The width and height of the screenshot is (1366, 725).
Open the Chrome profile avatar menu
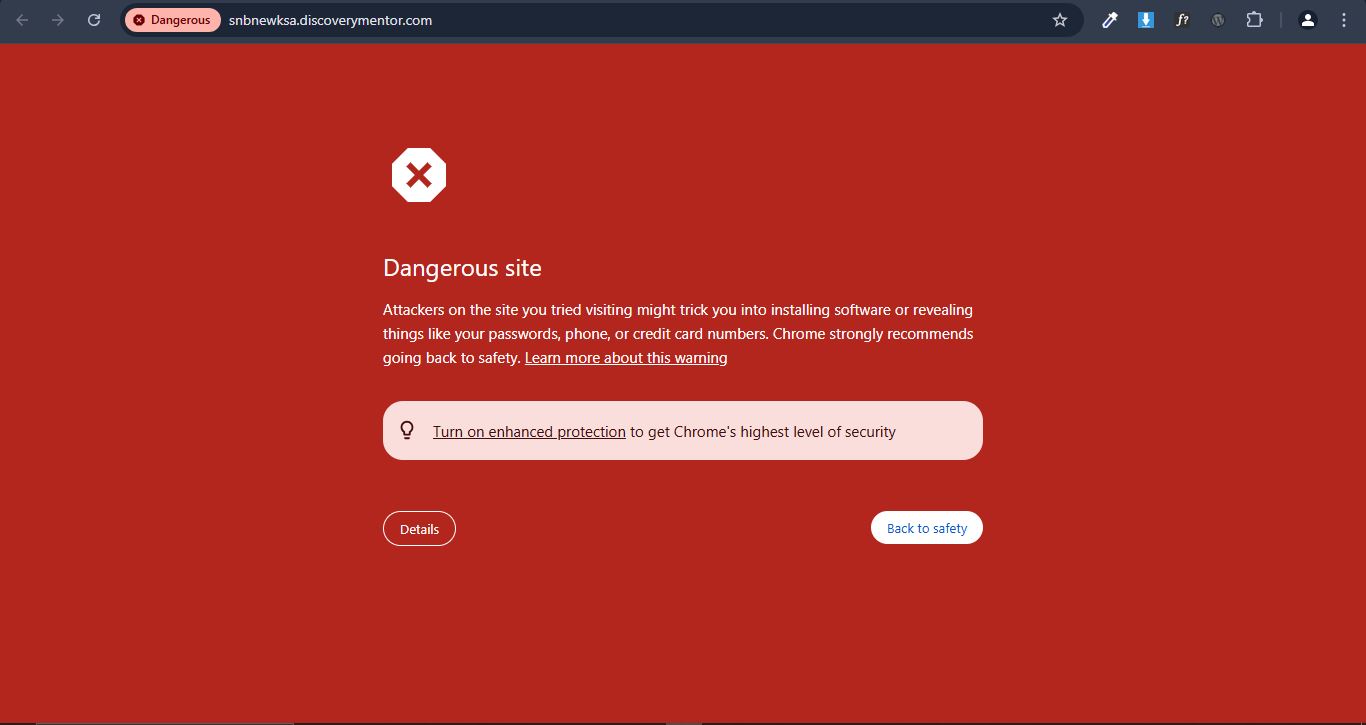pos(1308,20)
